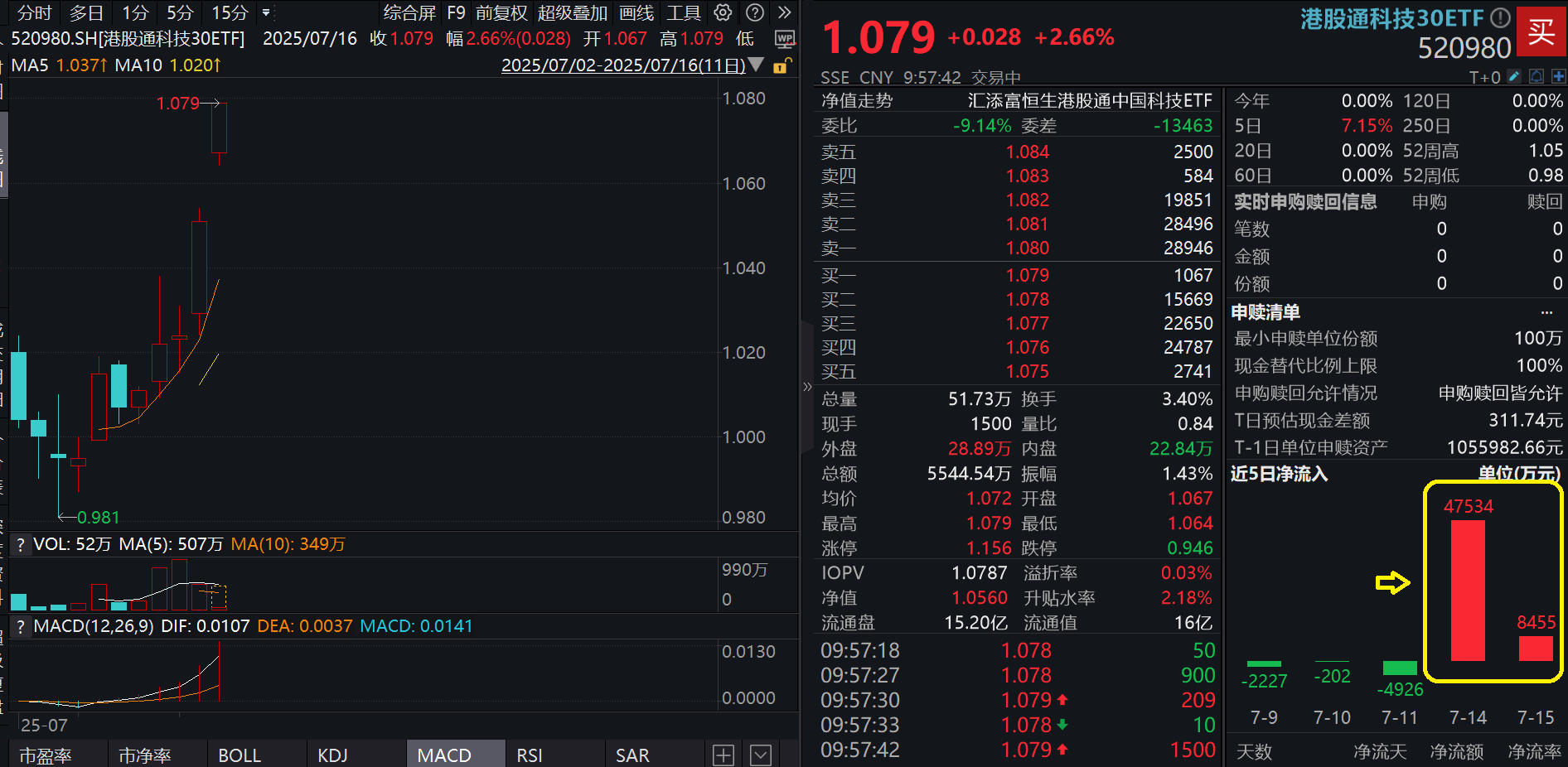1568x767 pixels.
Task: Open the bell price-alert icon
Action: pos(1537,76)
